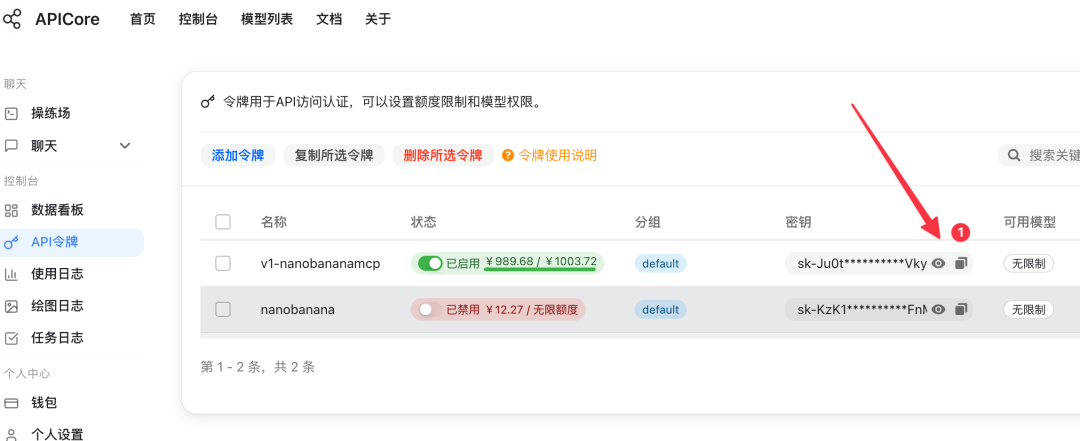Click the 添加令牌 button

pyautogui.click(x=238, y=156)
